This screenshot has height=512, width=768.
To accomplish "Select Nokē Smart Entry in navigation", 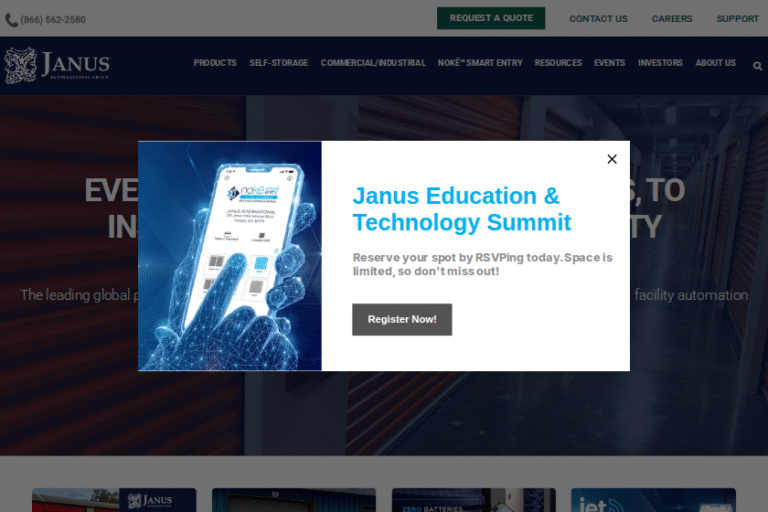I will point(480,63).
